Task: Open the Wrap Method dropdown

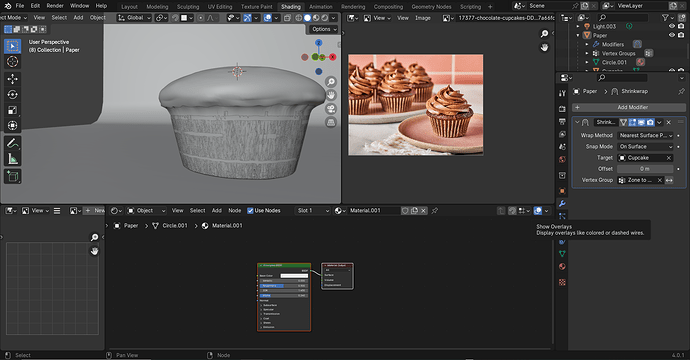Action: point(645,136)
